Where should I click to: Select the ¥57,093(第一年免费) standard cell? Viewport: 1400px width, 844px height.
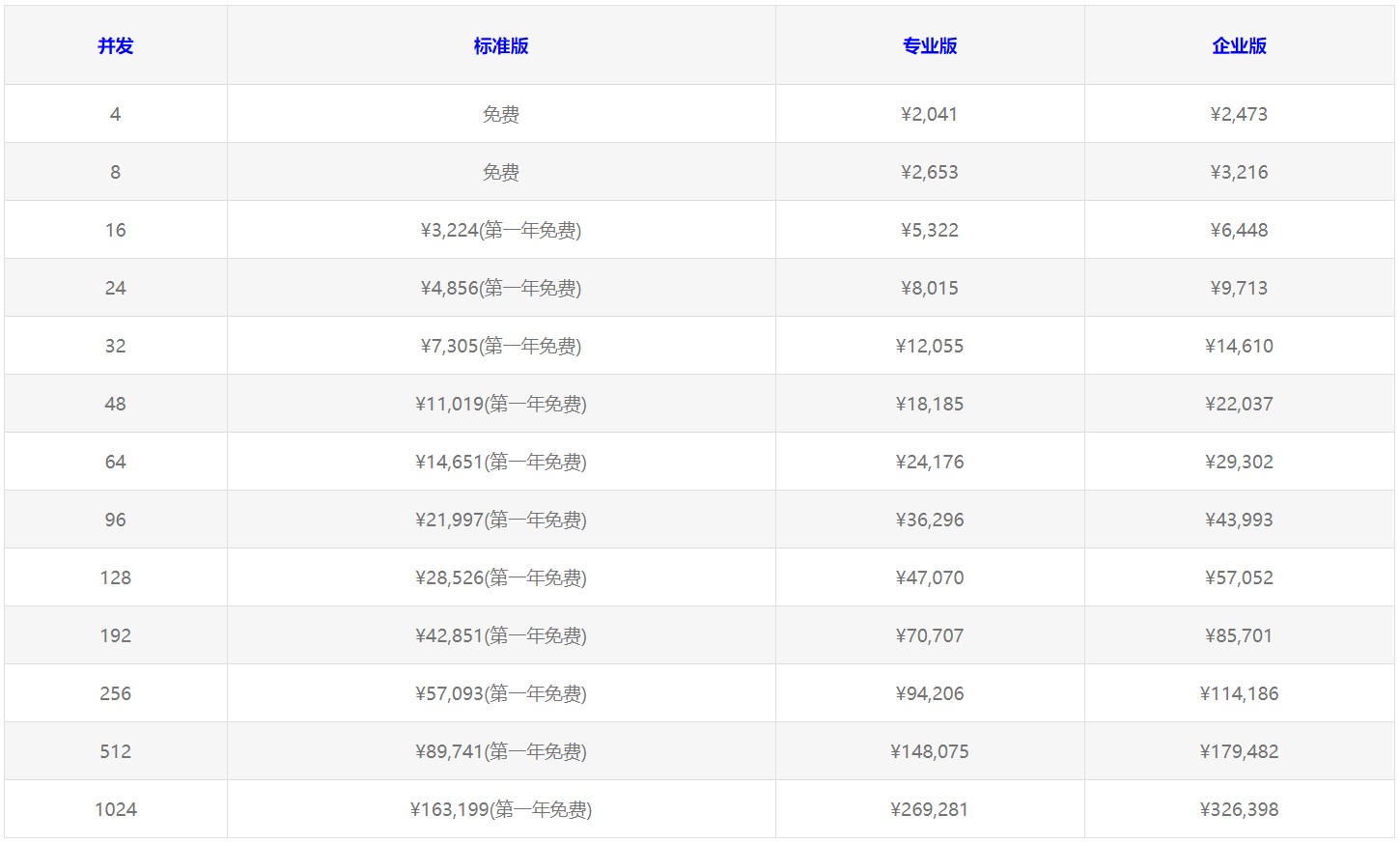500,693
